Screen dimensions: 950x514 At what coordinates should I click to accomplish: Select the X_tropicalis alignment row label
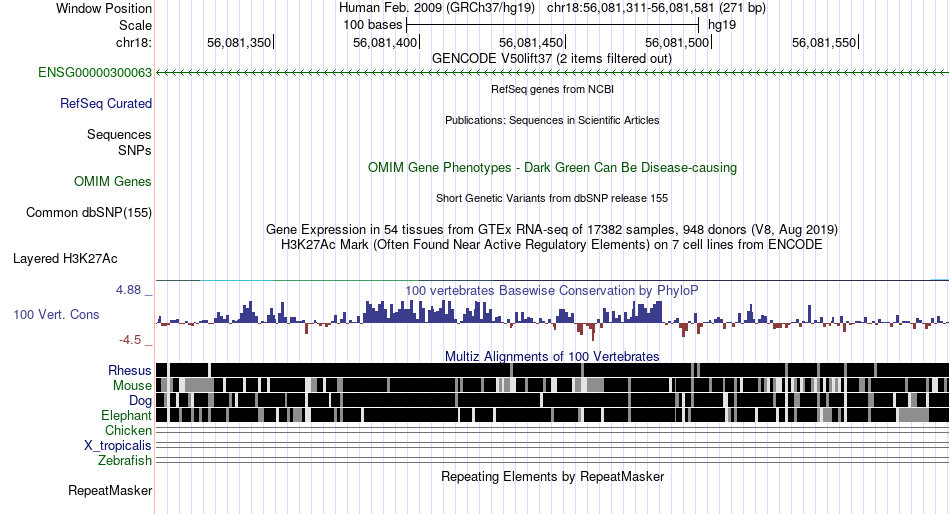click(118, 446)
